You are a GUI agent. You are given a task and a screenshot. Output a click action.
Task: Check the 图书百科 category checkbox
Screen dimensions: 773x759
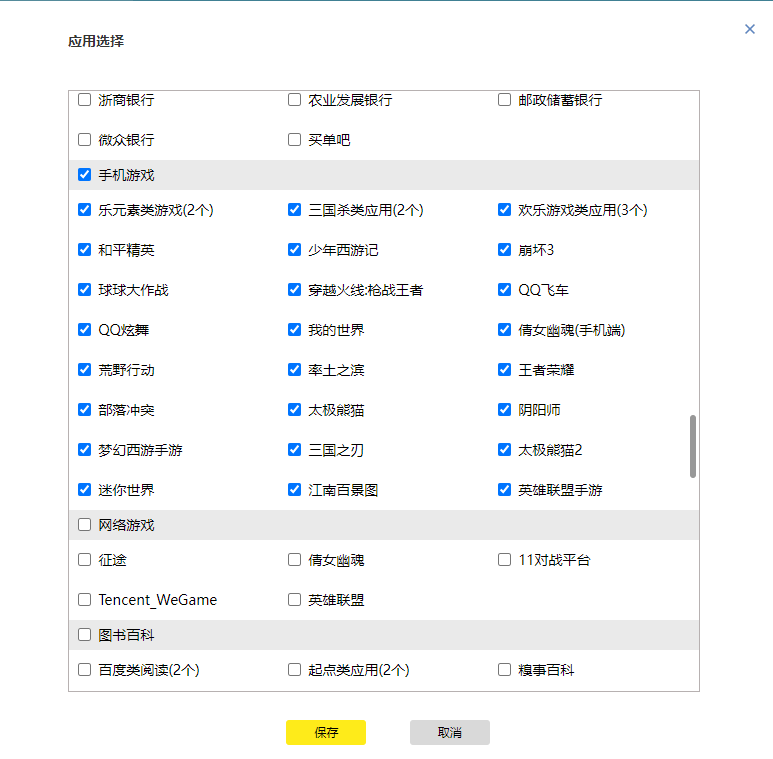(84, 634)
